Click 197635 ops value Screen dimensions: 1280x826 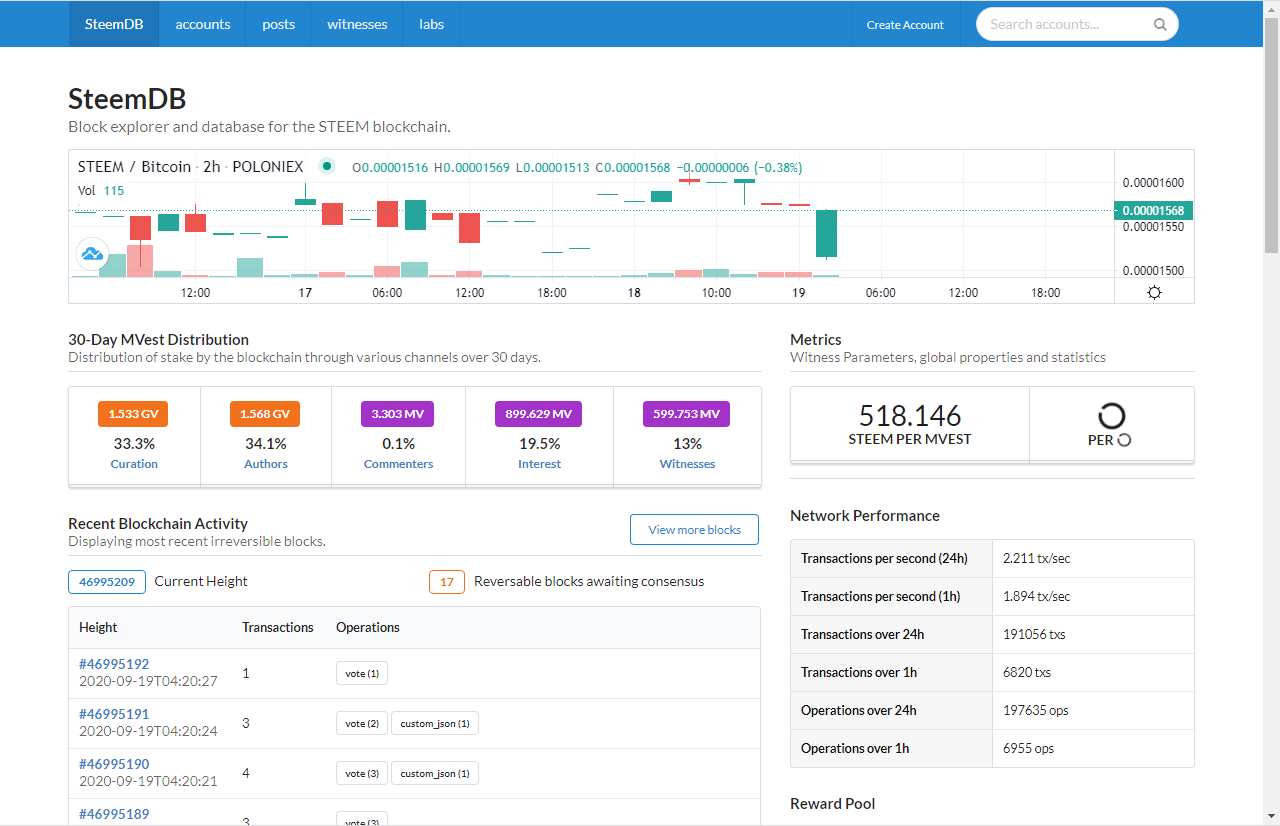[x=1036, y=710]
